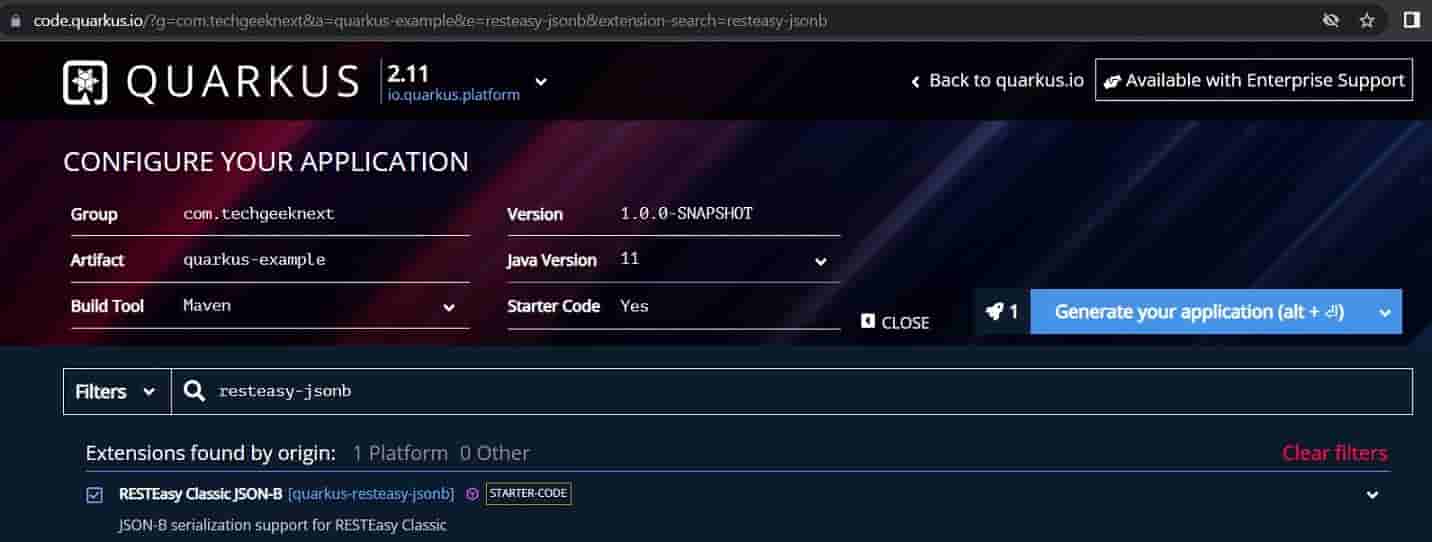Click the CLOSE icon square
This screenshot has width=1432, height=542.
click(868, 322)
